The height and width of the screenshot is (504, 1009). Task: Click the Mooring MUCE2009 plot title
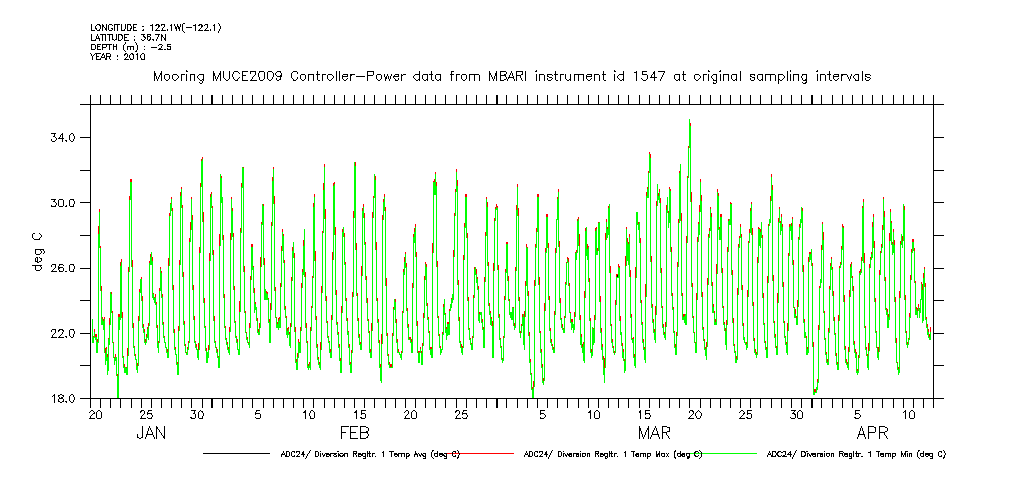(x=511, y=76)
